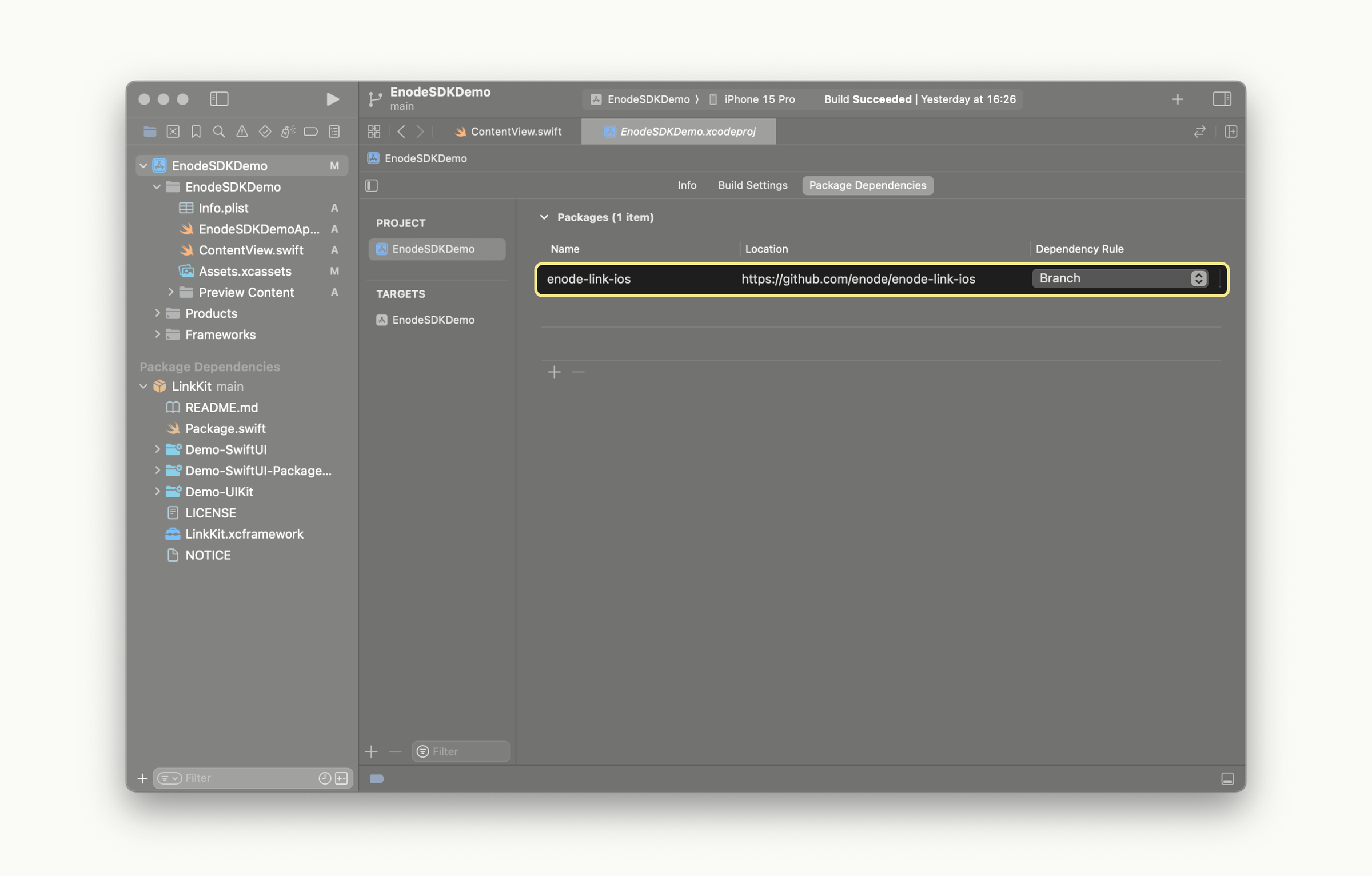The height and width of the screenshot is (876, 1372).
Task: Add a package with plus button
Action: pos(553,372)
